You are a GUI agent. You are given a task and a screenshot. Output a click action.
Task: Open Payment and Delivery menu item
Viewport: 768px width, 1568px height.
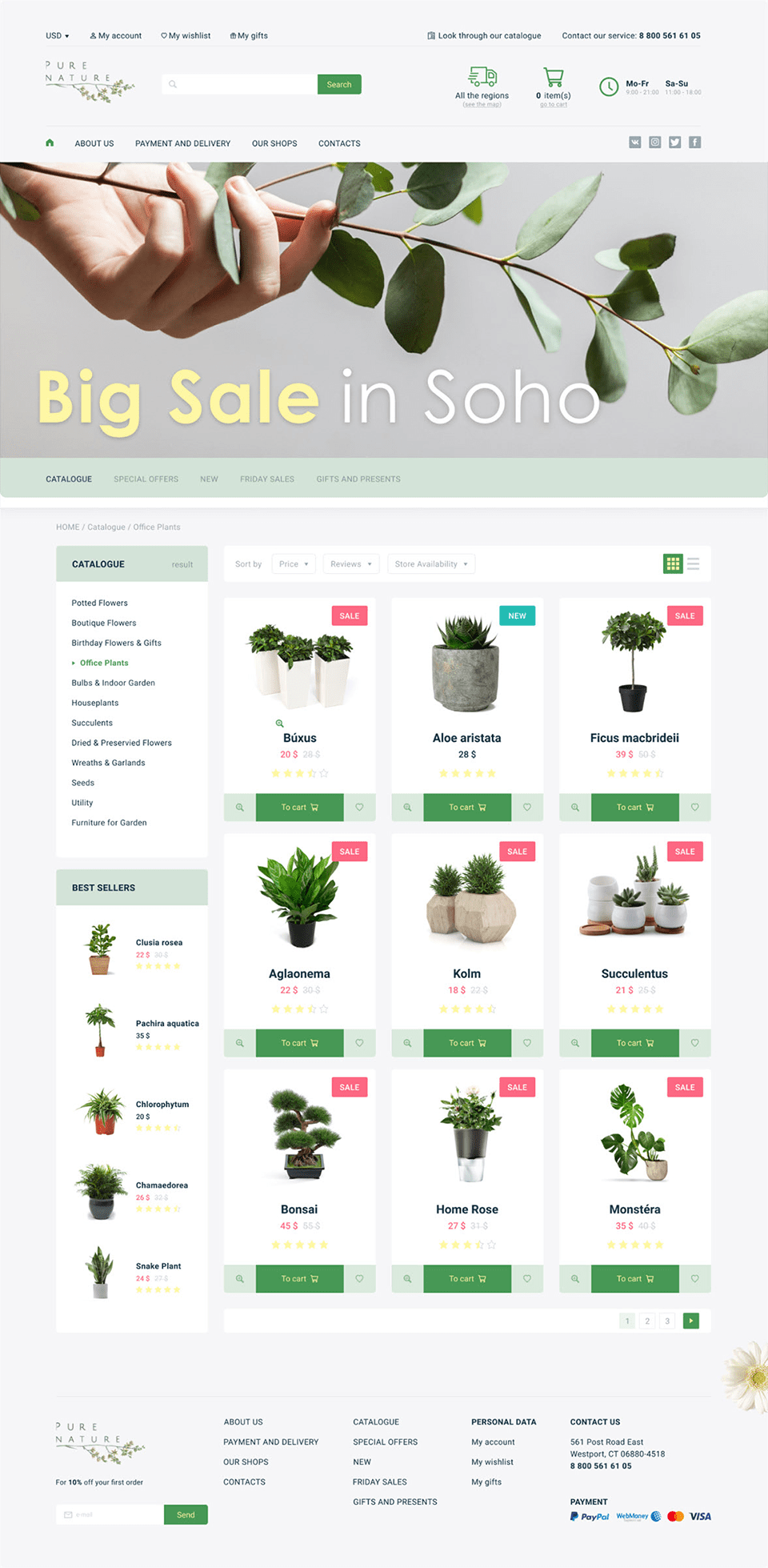tap(182, 144)
